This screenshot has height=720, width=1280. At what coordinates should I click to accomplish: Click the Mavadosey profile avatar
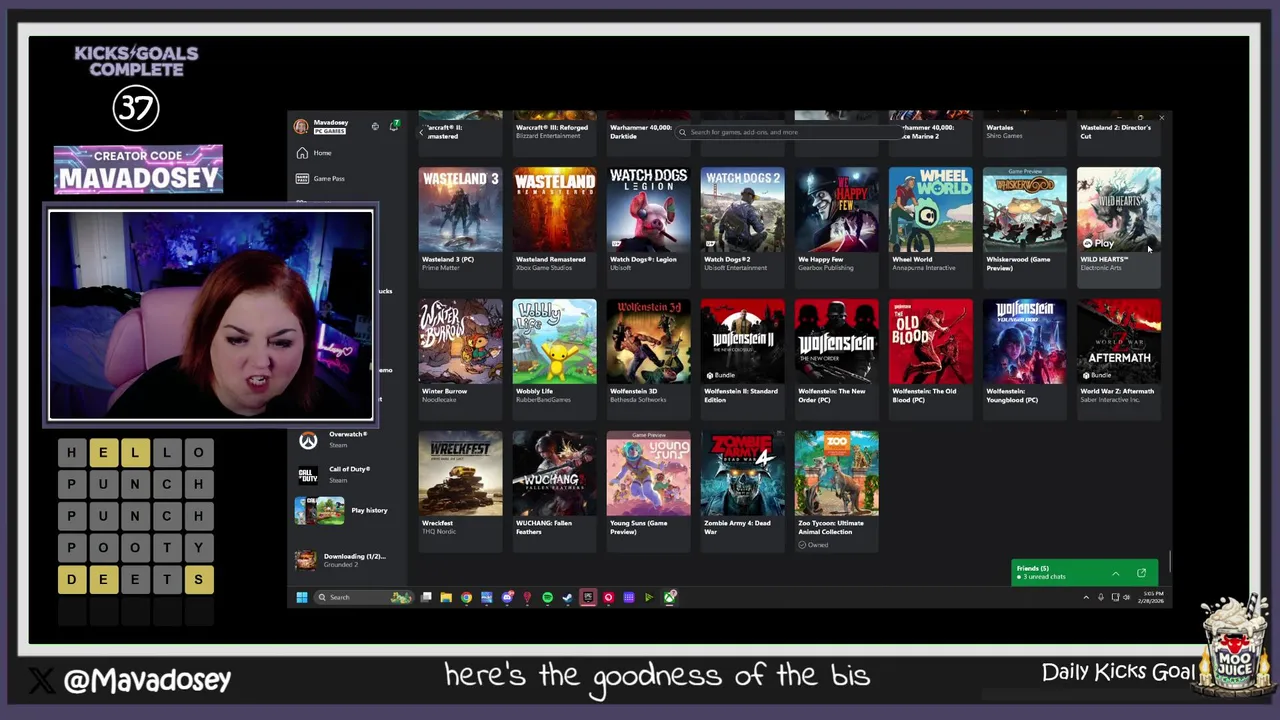(x=301, y=126)
